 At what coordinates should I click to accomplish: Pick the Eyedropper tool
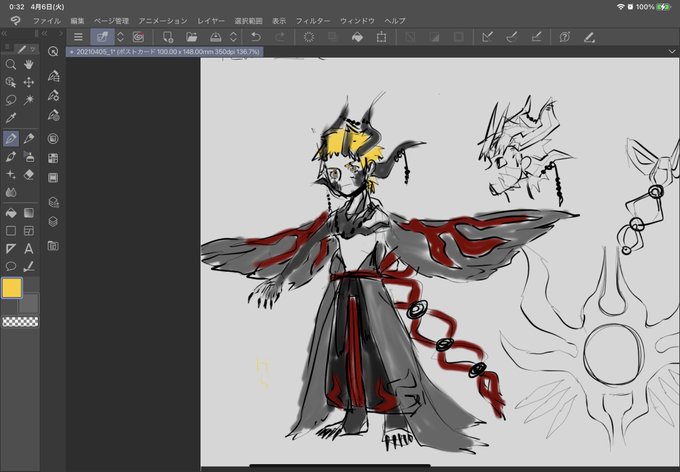point(11,118)
